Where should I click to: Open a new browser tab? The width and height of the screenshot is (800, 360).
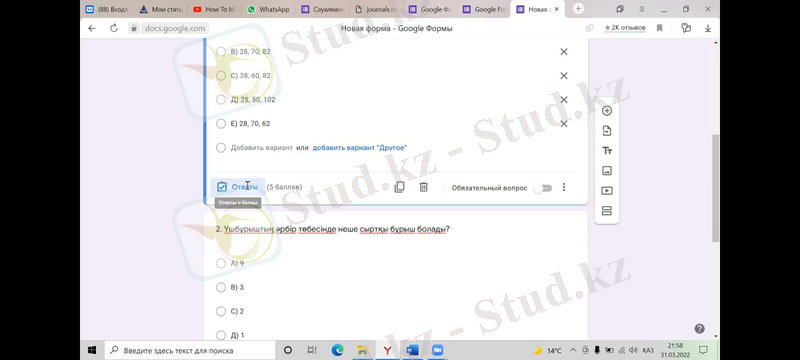(x=578, y=9)
